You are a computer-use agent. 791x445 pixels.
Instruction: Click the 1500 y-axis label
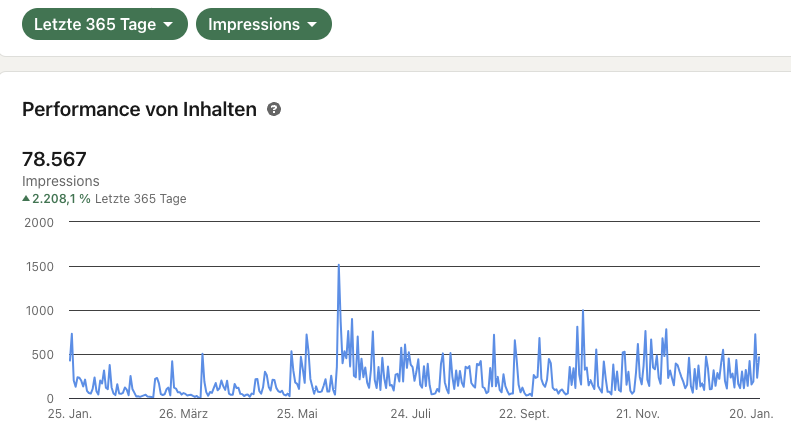pos(40,267)
